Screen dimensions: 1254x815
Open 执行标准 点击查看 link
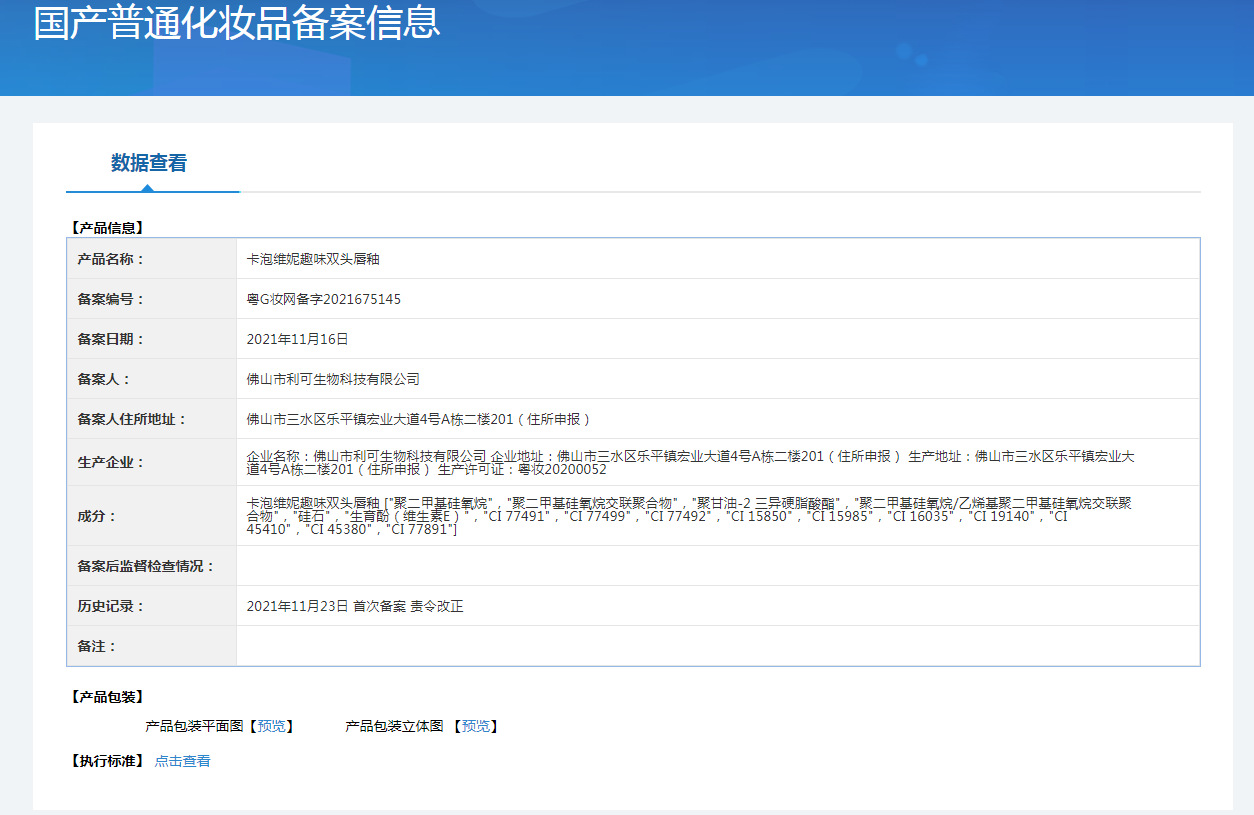[182, 761]
